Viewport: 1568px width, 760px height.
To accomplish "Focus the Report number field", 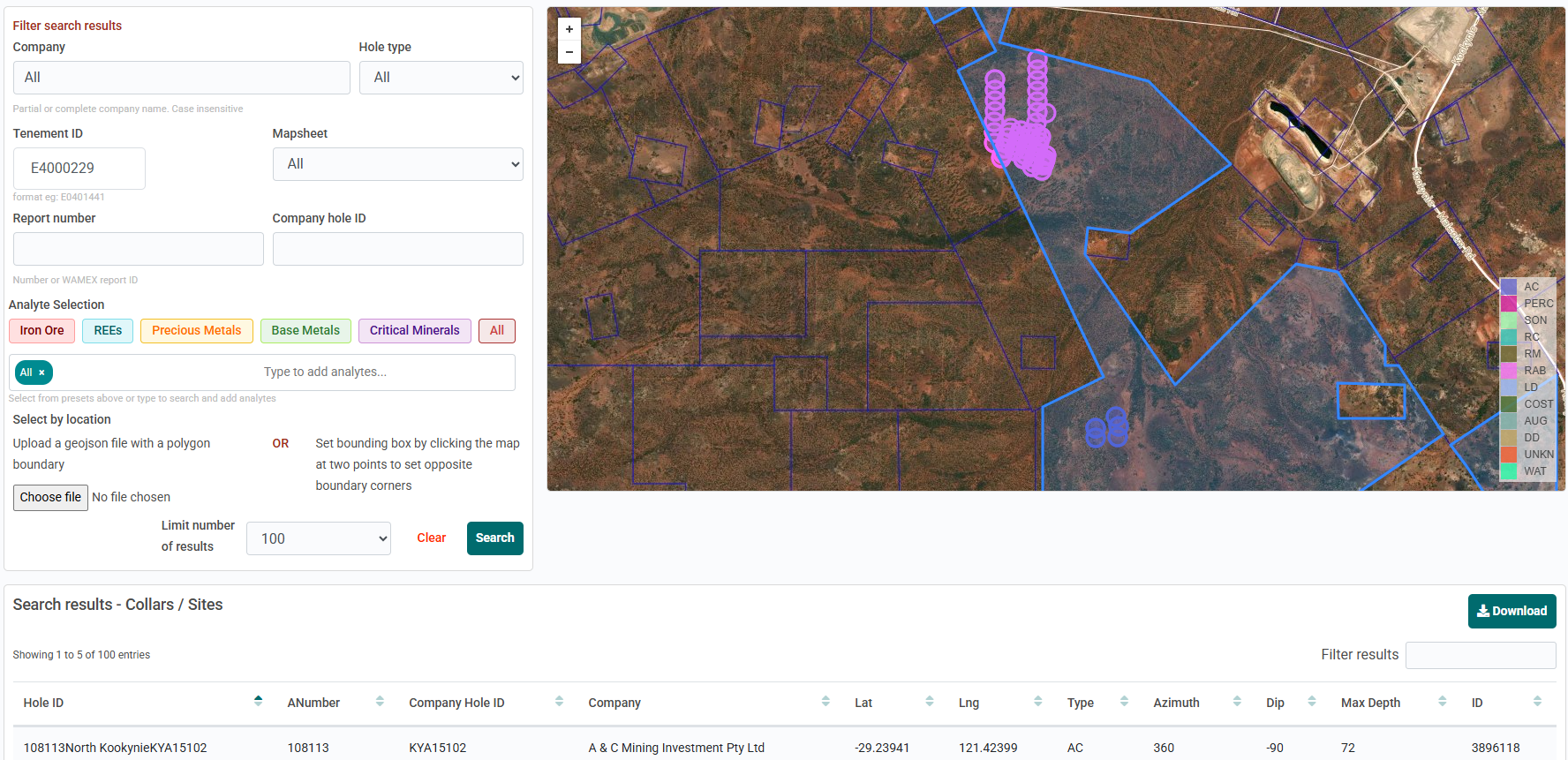I will pos(139,249).
